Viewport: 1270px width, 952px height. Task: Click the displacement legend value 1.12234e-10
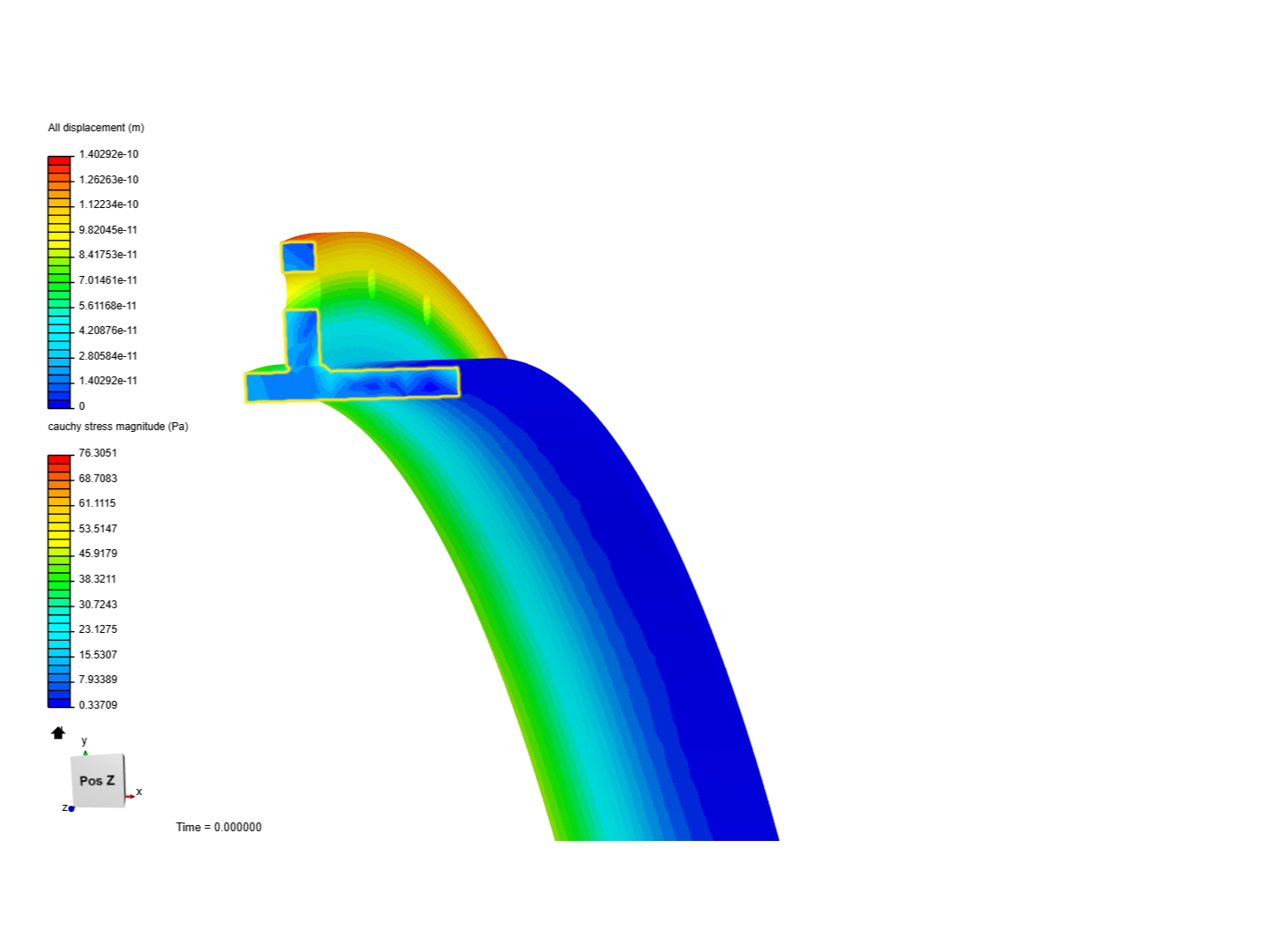point(108,205)
